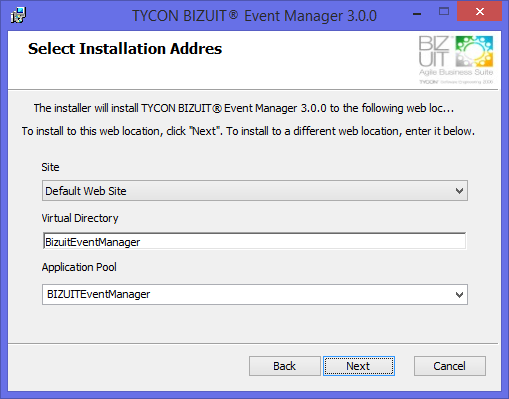The width and height of the screenshot is (509, 399).
Task: Open the Site dropdown showing Default Web Site
Action: point(255,191)
